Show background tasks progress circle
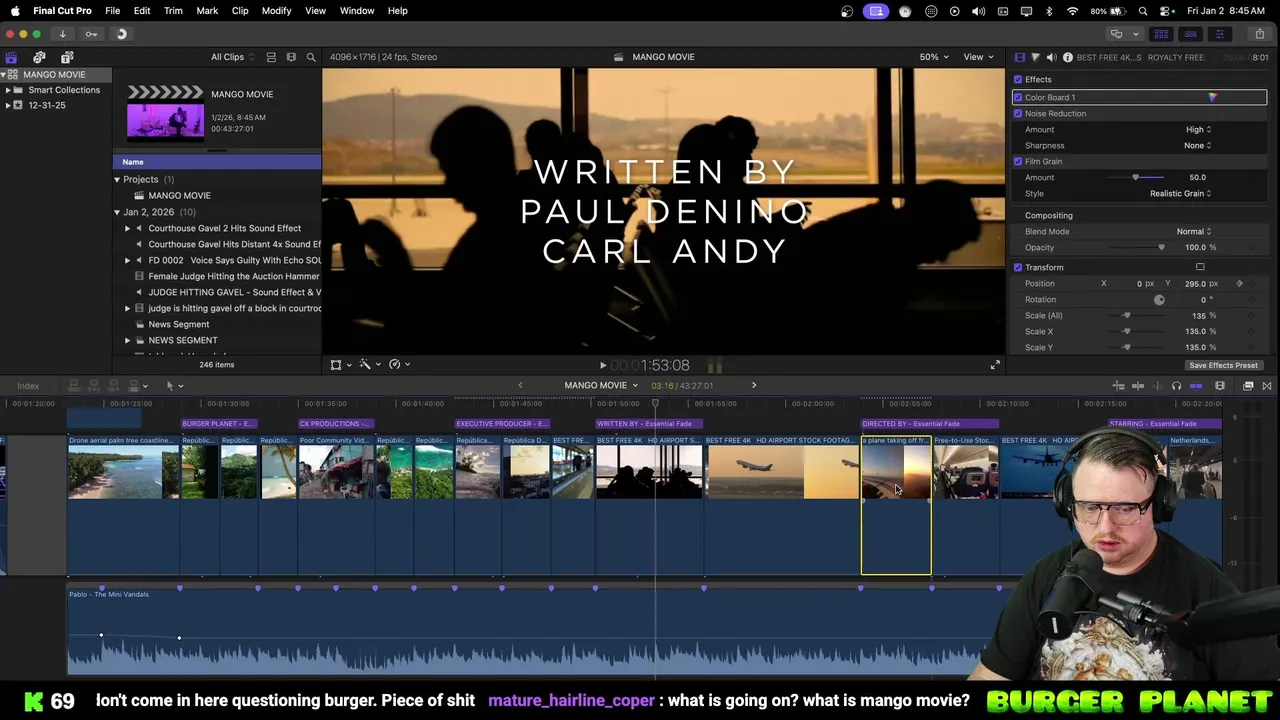Image resolution: width=1280 pixels, height=720 pixels. point(121,34)
